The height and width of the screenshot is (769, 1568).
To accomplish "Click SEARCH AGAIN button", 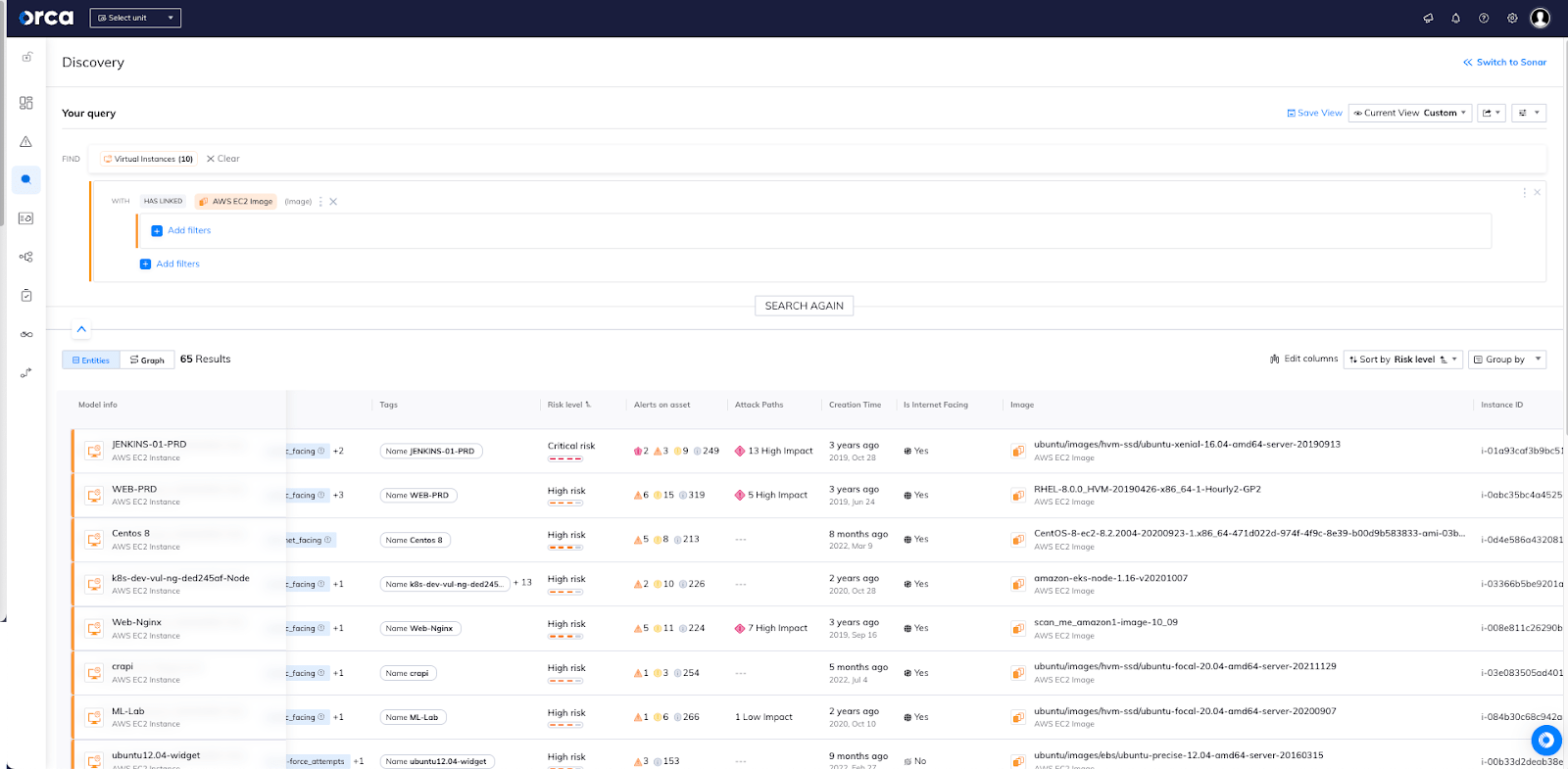I will pos(805,306).
